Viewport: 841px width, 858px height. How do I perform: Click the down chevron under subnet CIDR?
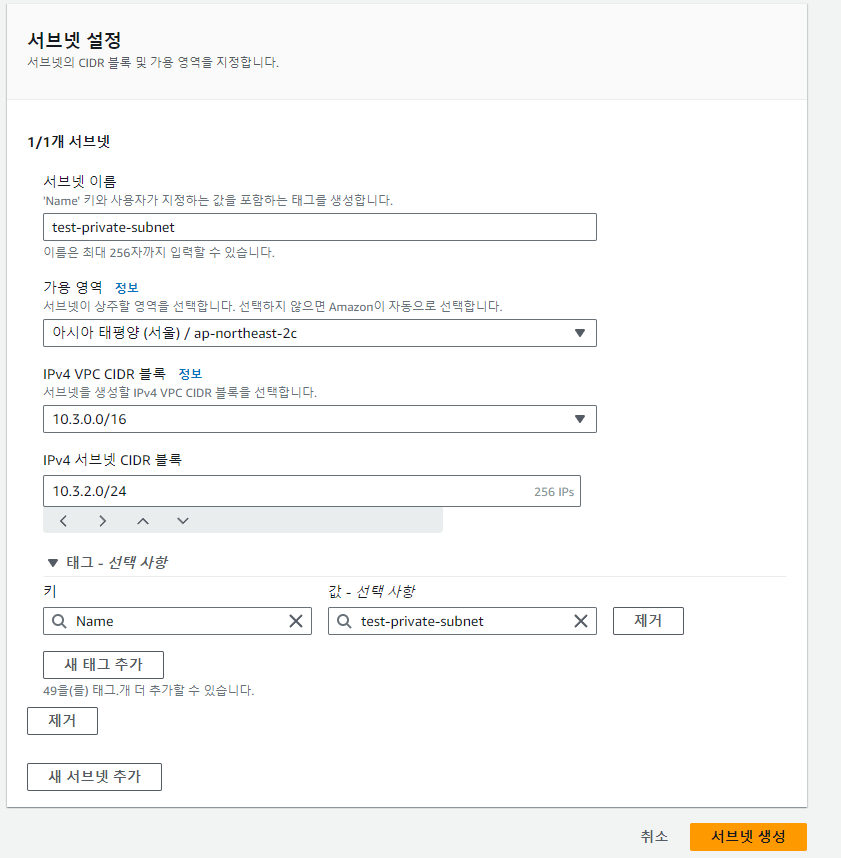(183, 521)
